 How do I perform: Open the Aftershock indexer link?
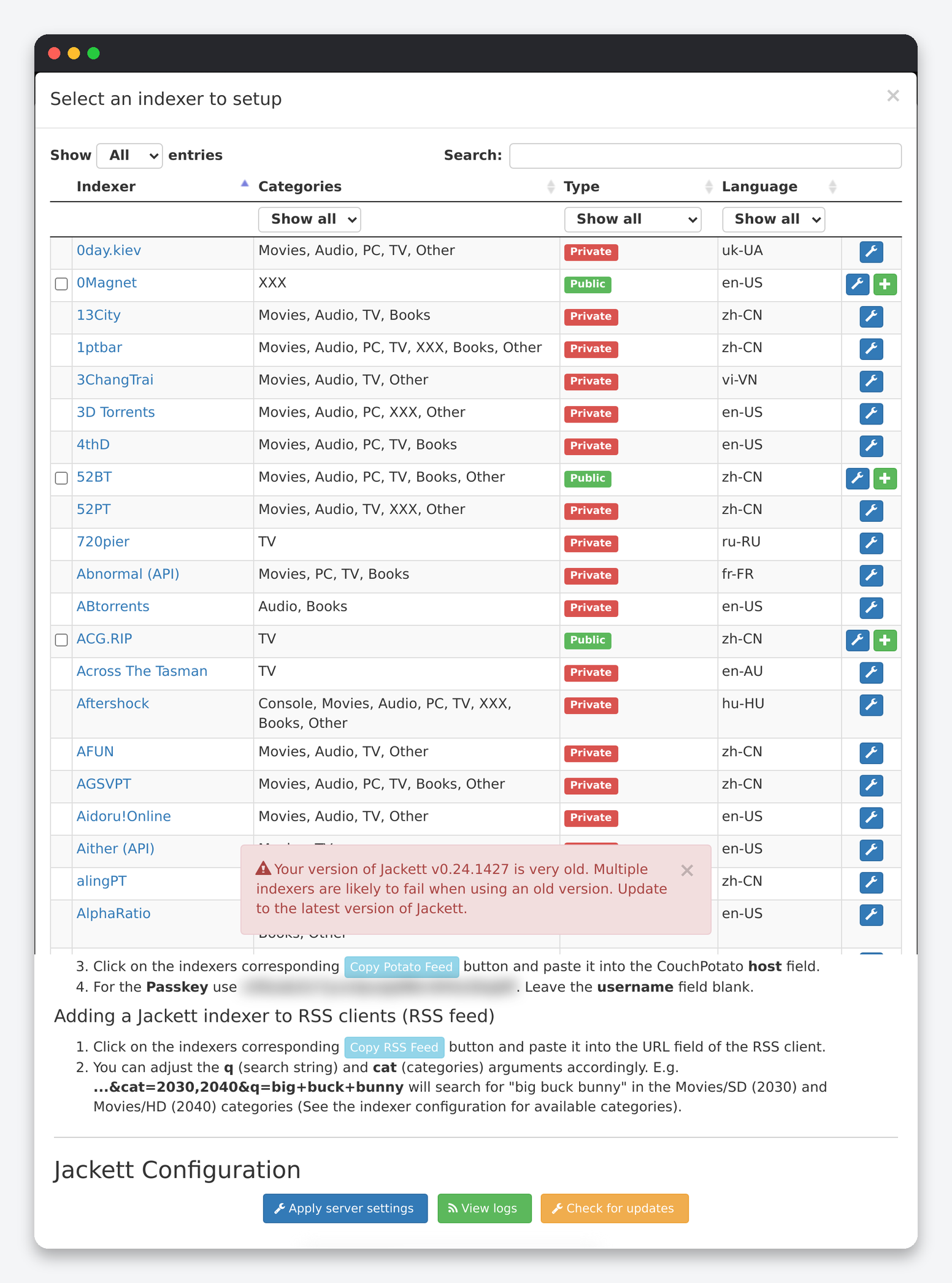click(x=113, y=704)
